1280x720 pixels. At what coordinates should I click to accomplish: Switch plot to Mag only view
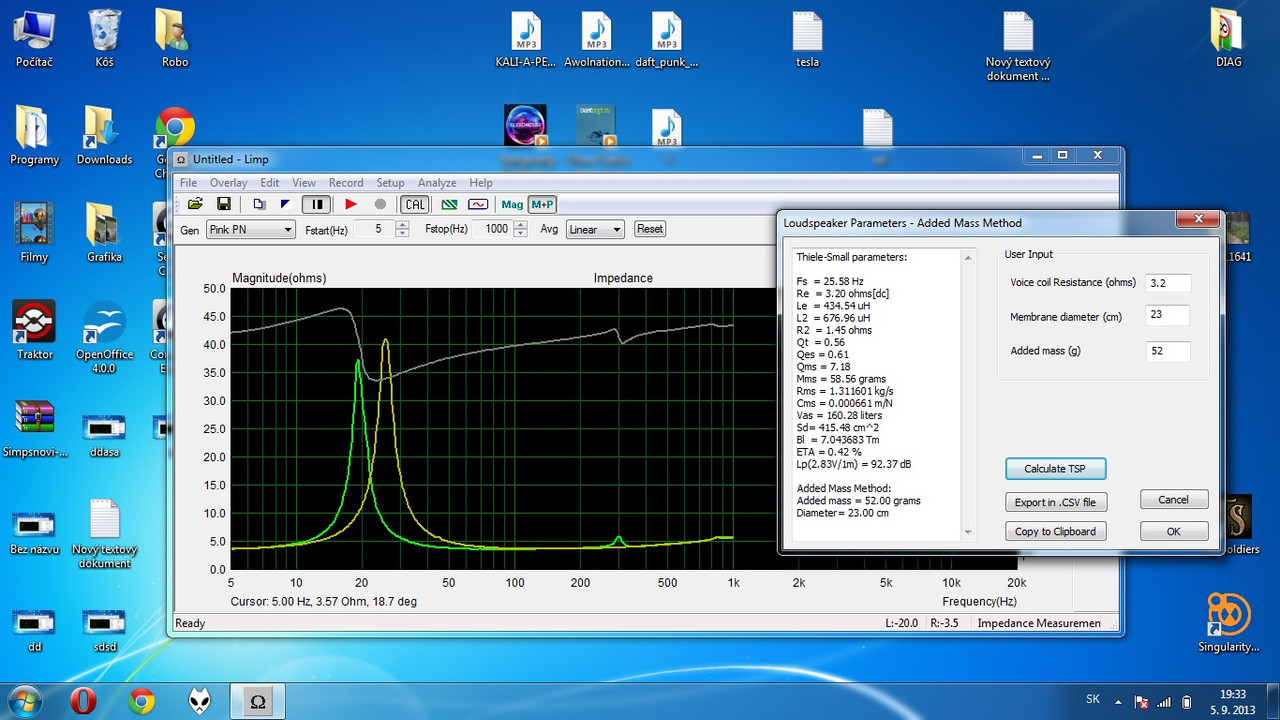512,204
